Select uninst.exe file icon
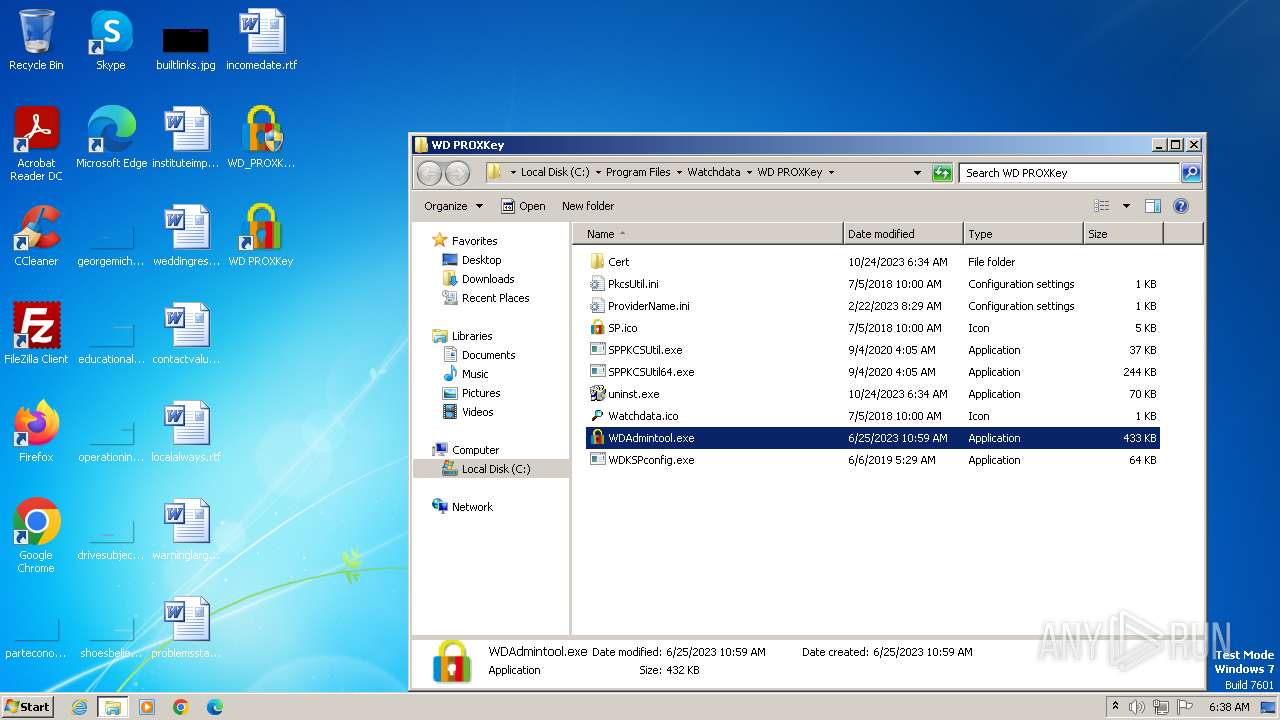The image size is (1280, 720). pyautogui.click(x=598, y=394)
